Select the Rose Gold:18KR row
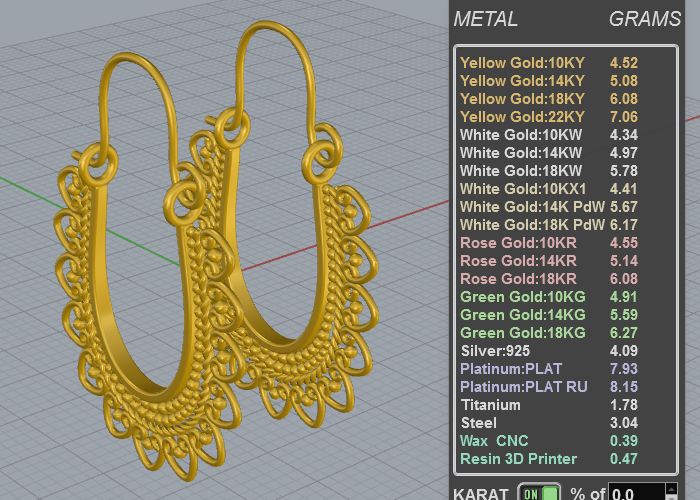Viewport: 700px width, 500px height. pos(549,279)
